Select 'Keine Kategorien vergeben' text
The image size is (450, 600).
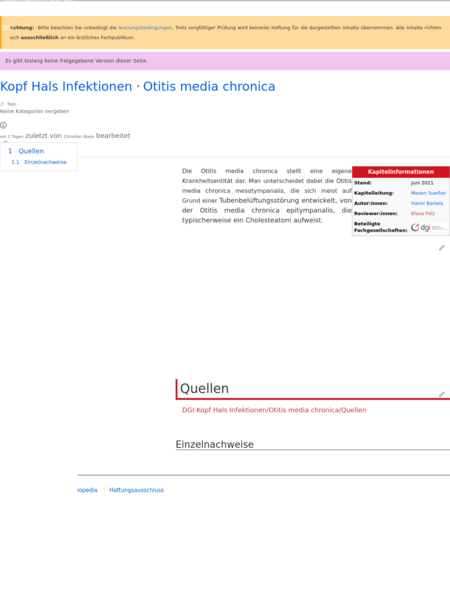click(34, 111)
